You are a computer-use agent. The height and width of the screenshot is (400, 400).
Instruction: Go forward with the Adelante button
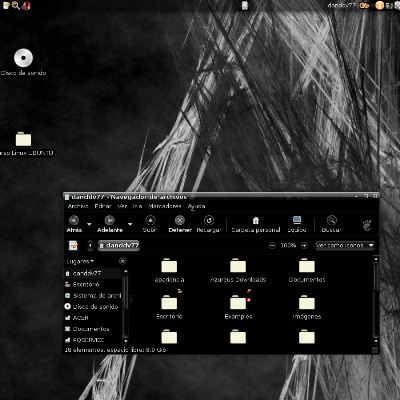pos(110,224)
